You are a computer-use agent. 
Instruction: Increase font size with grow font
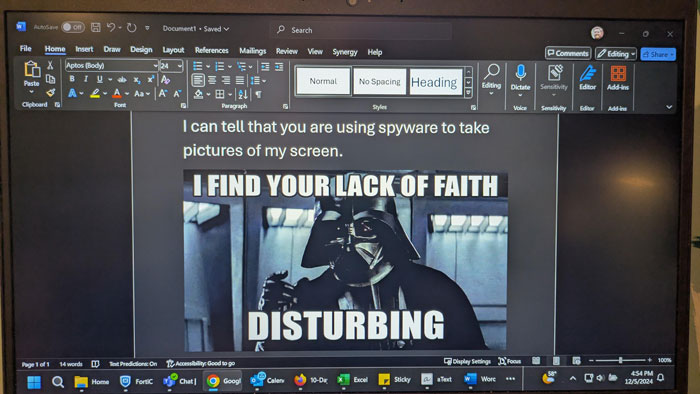162,93
